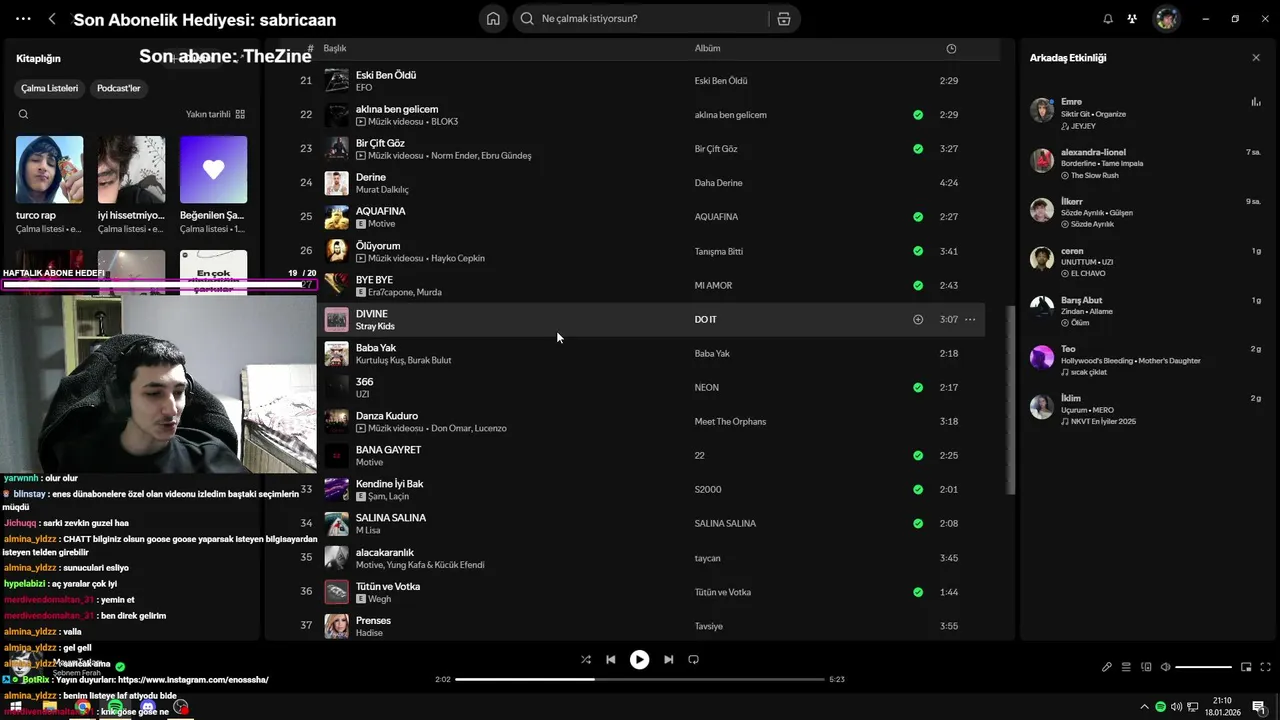Open the 'iyi hissetmiyo...' playlist thumbnail
The image size is (1280, 720).
(x=131, y=169)
